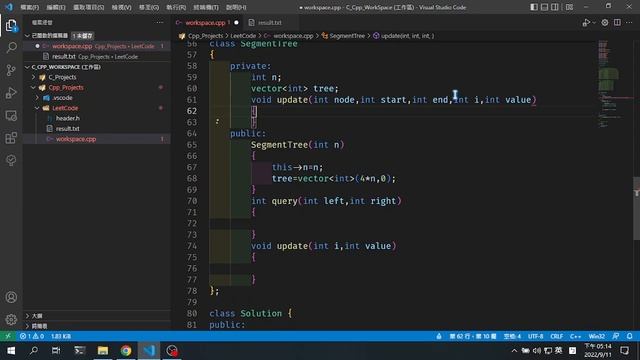Click update(int, int, int,) breadcrumb segment

point(407,36)
